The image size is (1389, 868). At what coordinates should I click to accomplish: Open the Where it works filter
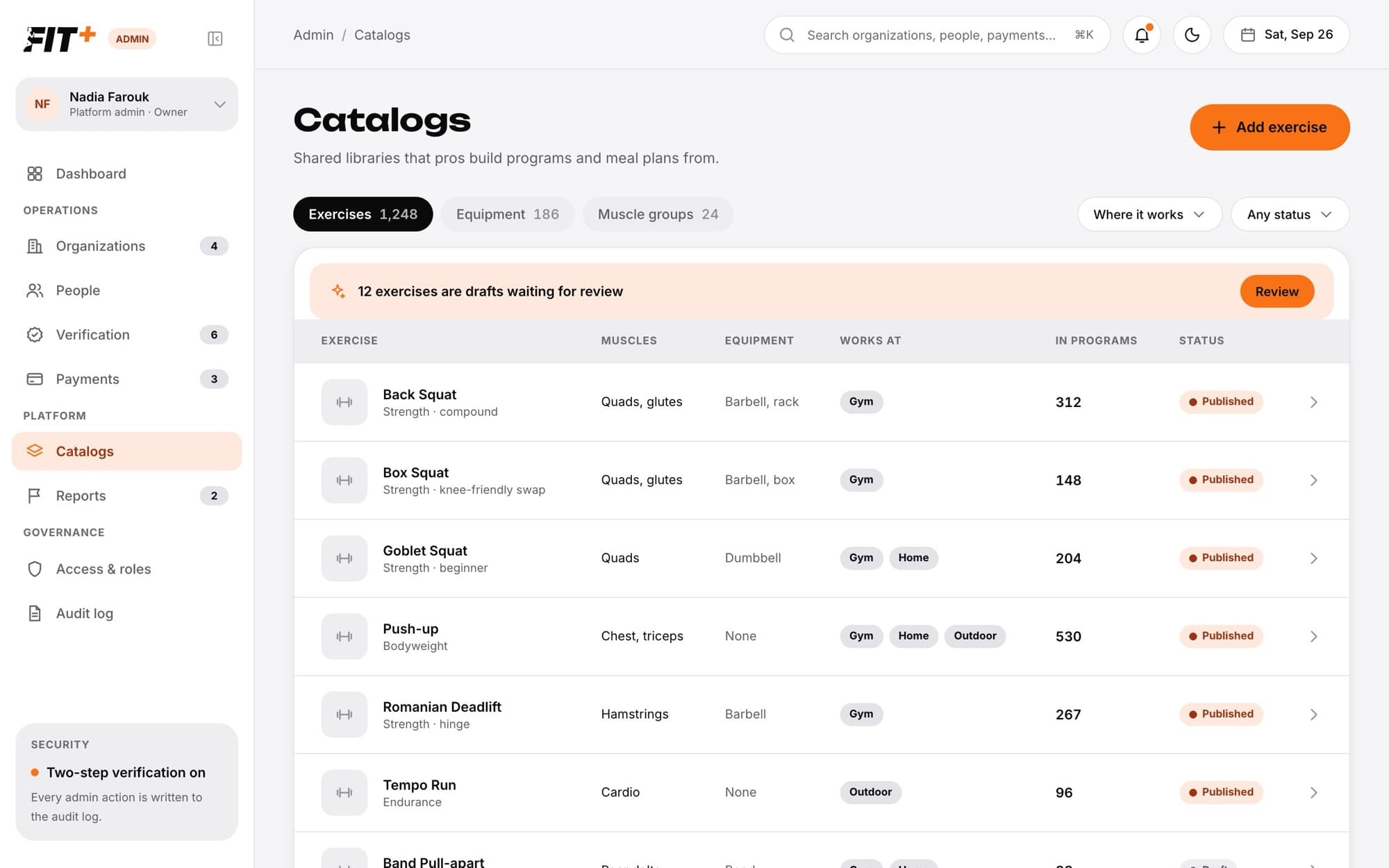1149,215
